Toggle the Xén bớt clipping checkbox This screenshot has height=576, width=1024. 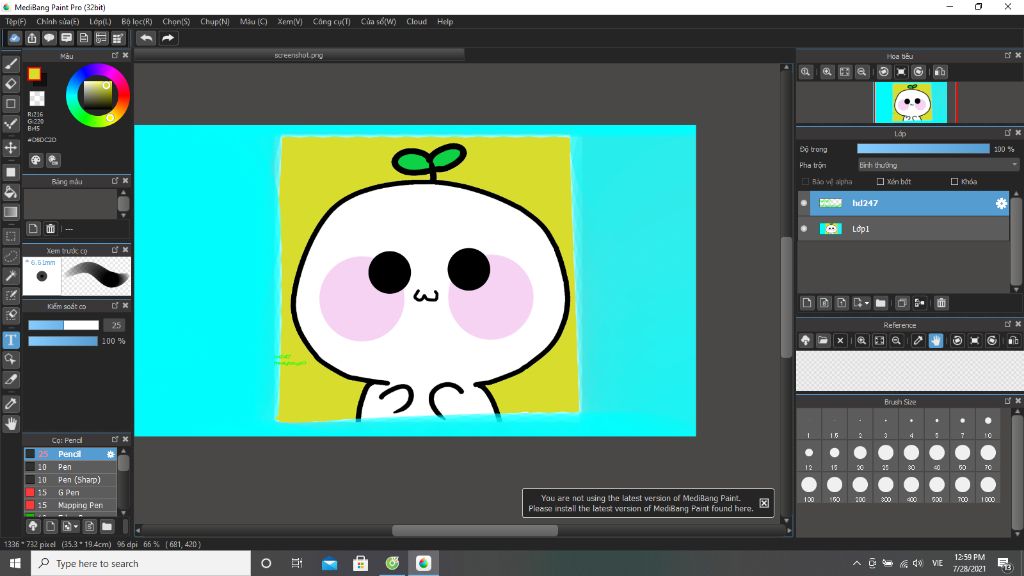point(880,182)
